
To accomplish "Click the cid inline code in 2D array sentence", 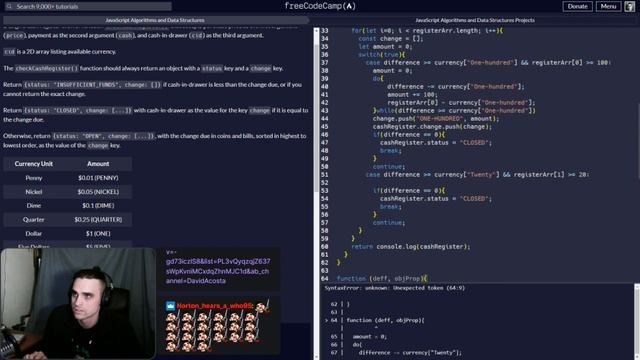I will pos(9,52).
